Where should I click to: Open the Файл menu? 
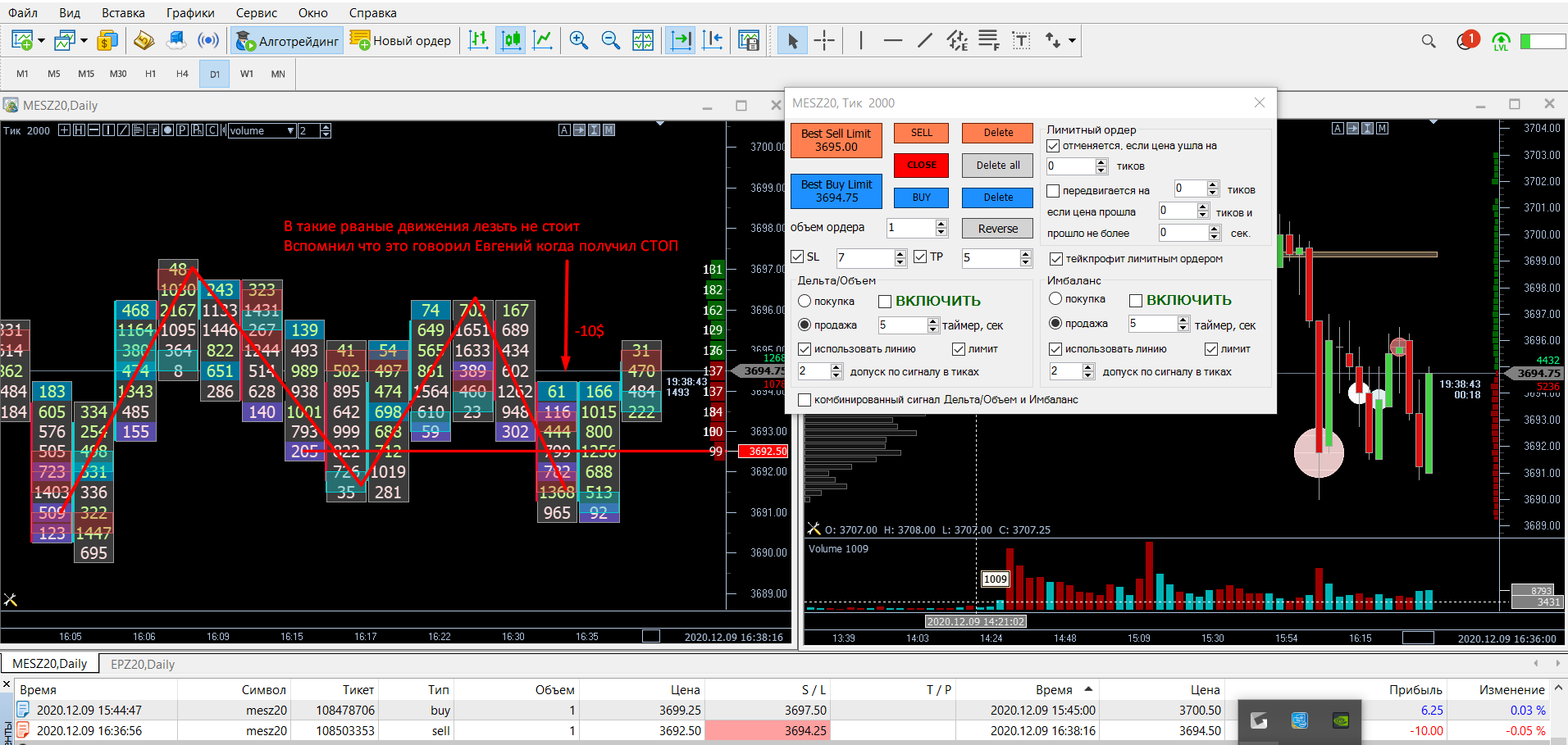(23, 13)
